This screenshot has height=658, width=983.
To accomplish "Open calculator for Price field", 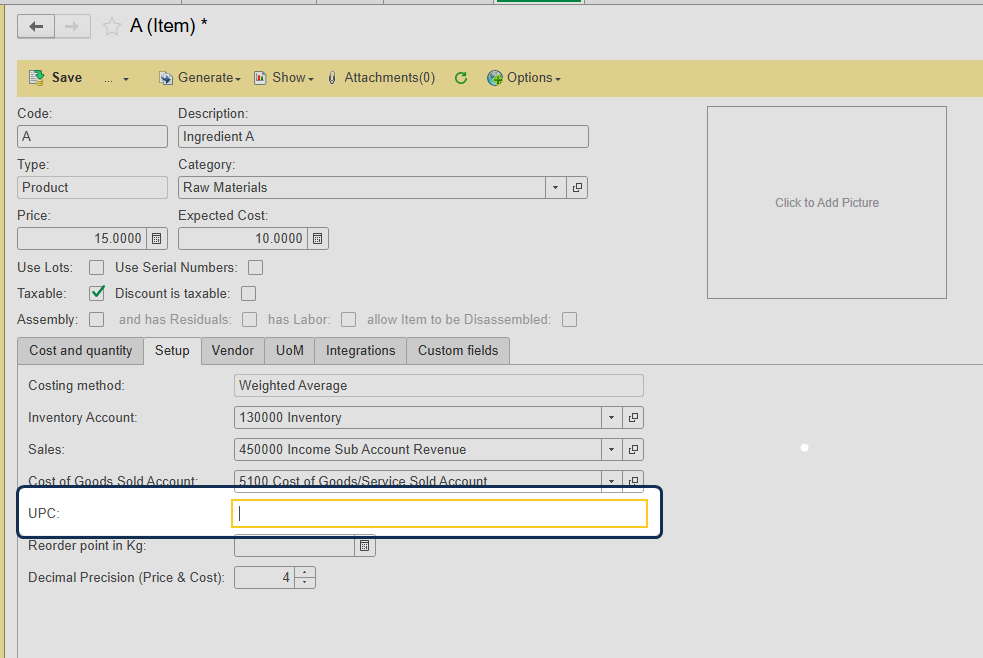I will pos(157,239).
